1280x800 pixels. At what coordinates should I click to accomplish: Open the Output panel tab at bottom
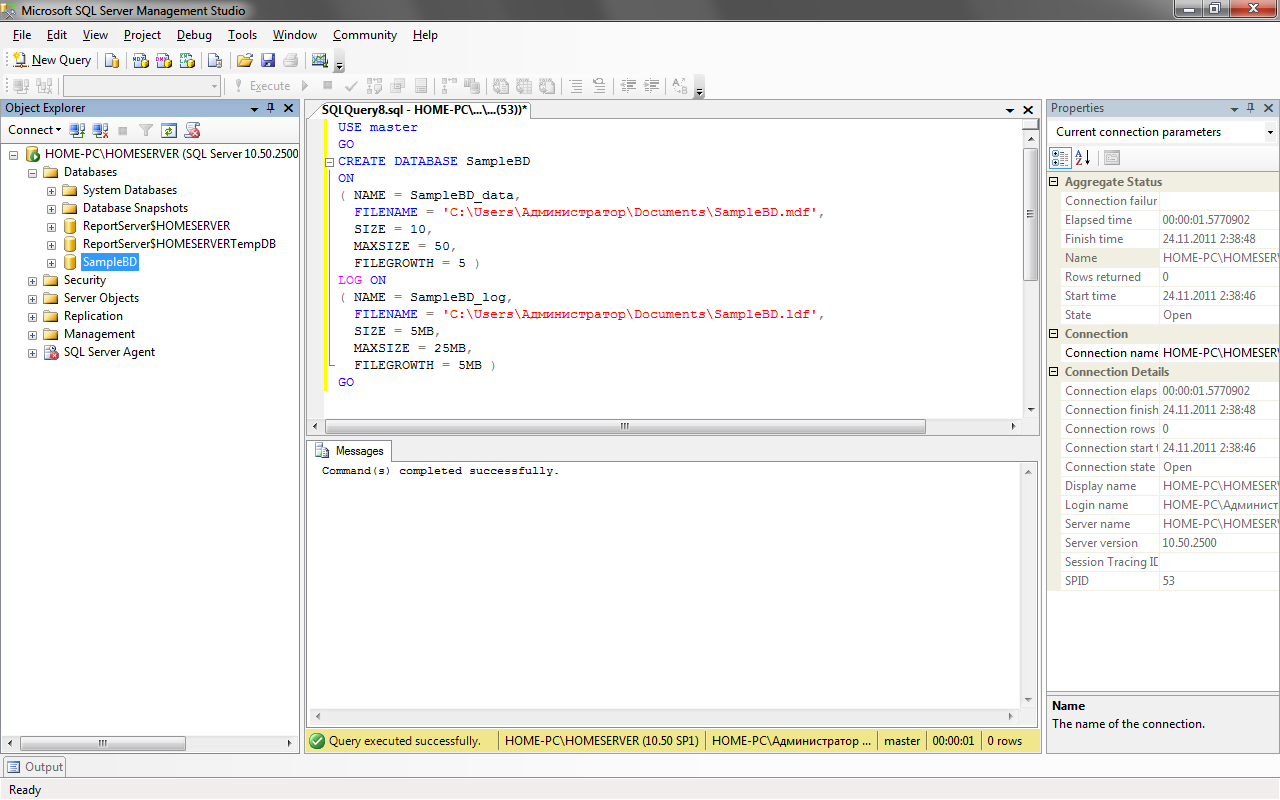coord(35,767)
